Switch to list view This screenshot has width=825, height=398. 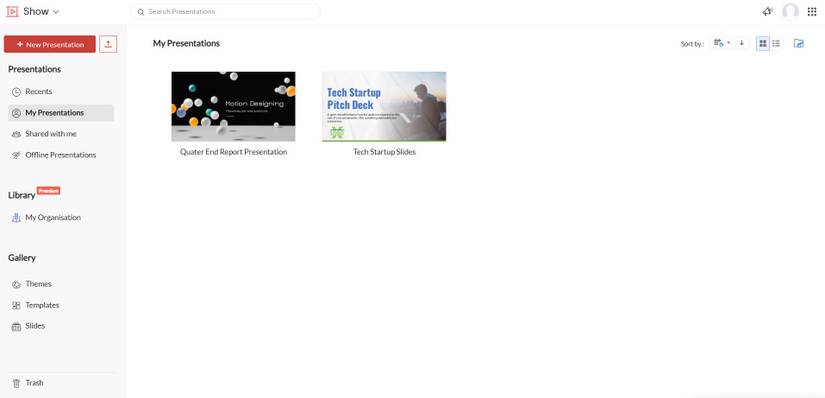pyautogui.click(x=776, y=44)
